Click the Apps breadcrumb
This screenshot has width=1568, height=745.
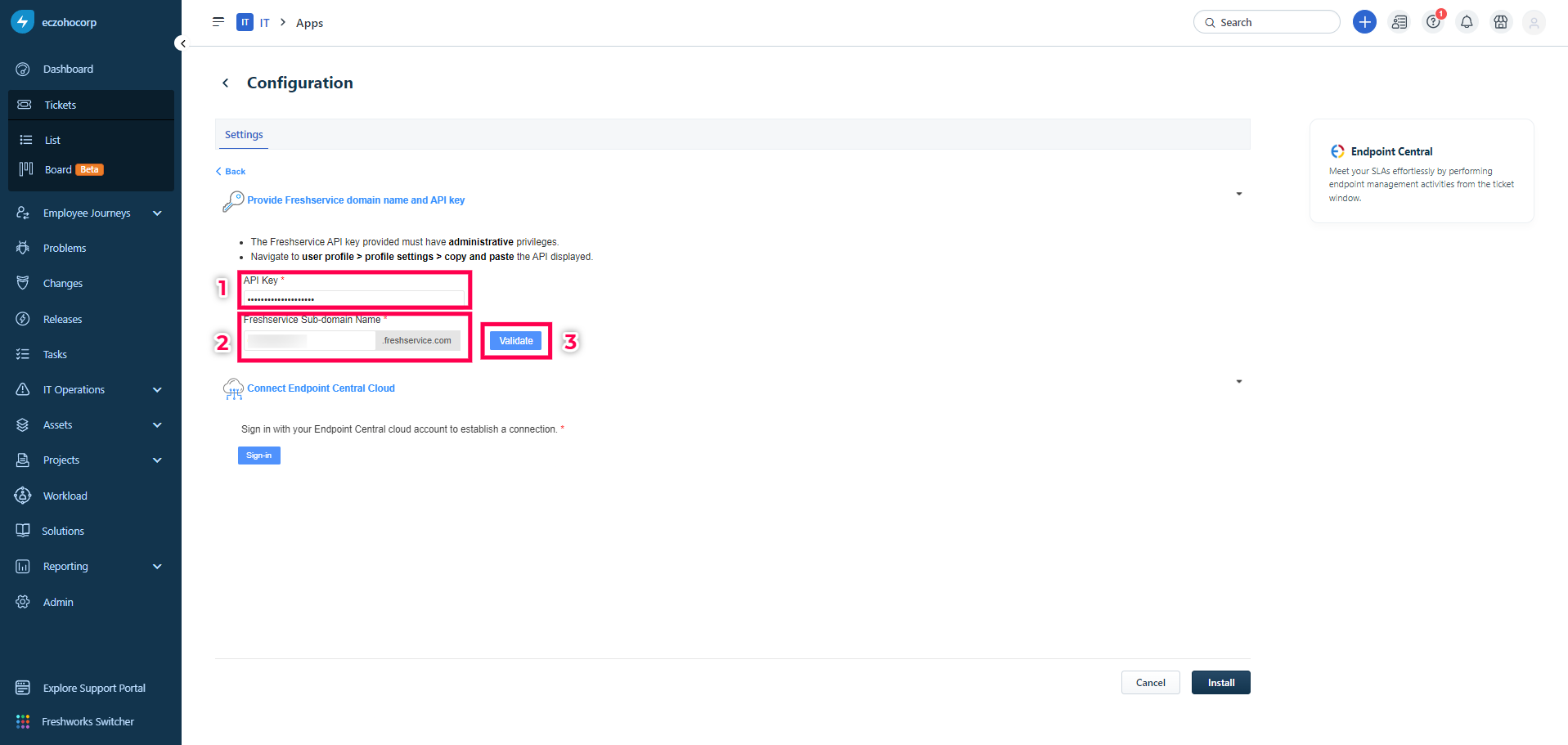pyautogui.click(x=309, y=23)
